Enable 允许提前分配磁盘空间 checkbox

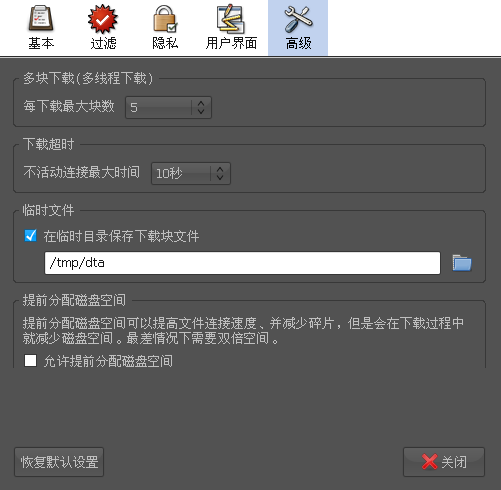coord(30,360)
